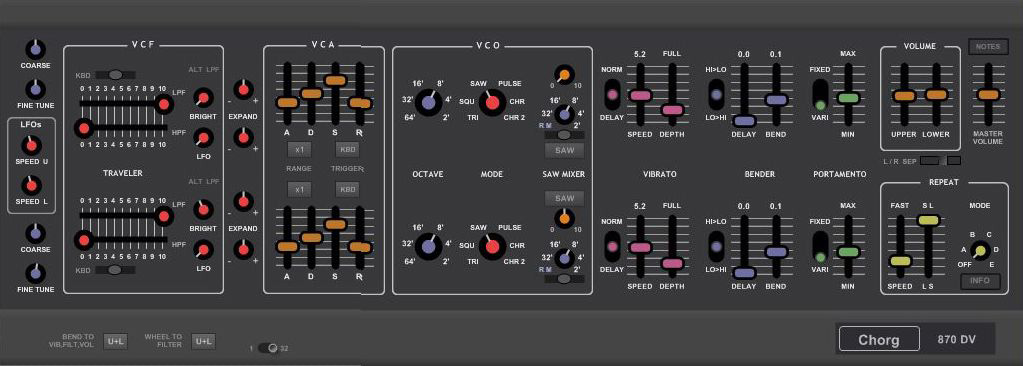Open the INFO button
The width and height of the screenshot is (1023, 366).
pyautogui.click(x=981, y=281)
